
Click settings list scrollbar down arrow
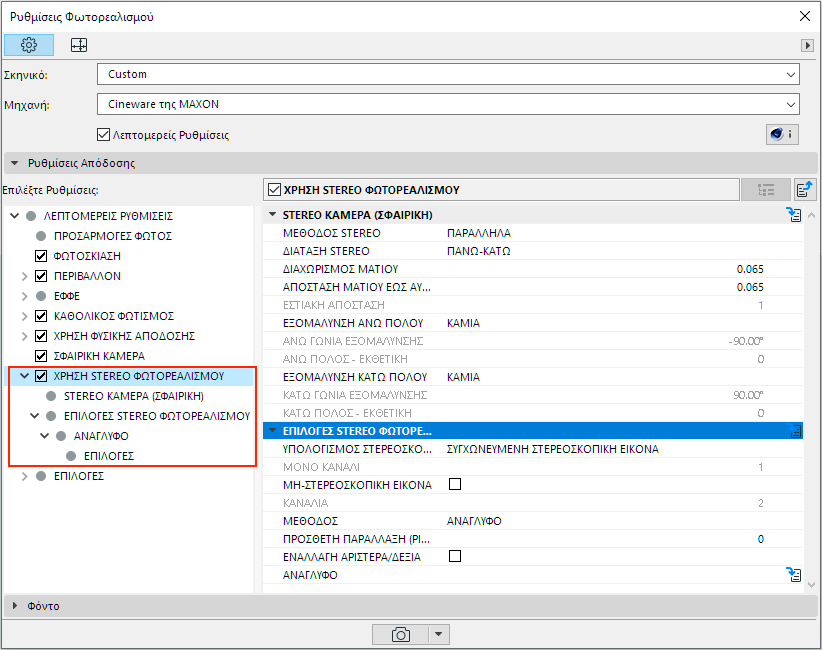pyautogui.click(x=812, y=585)
